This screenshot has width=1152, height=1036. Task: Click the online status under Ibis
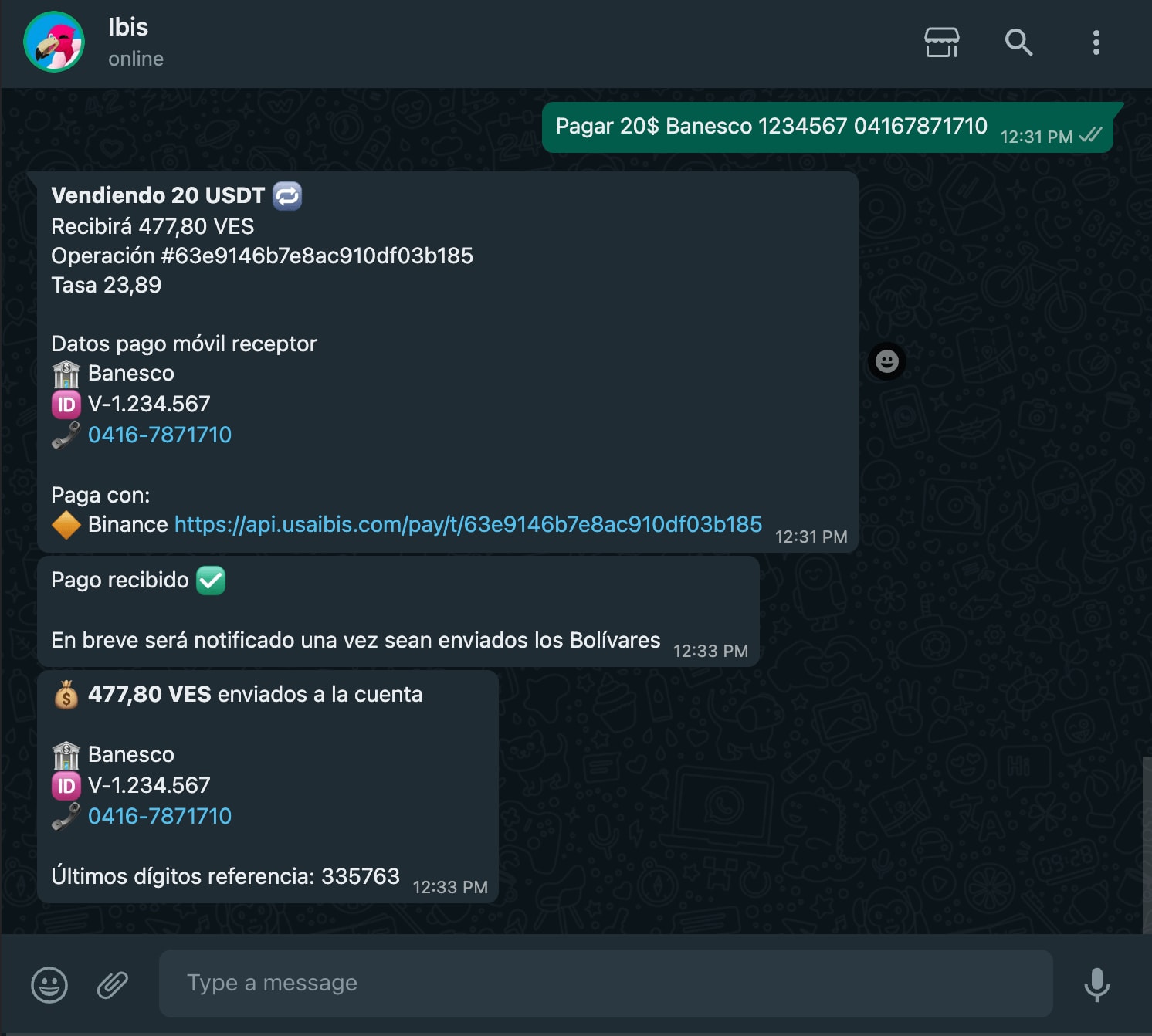136,59
